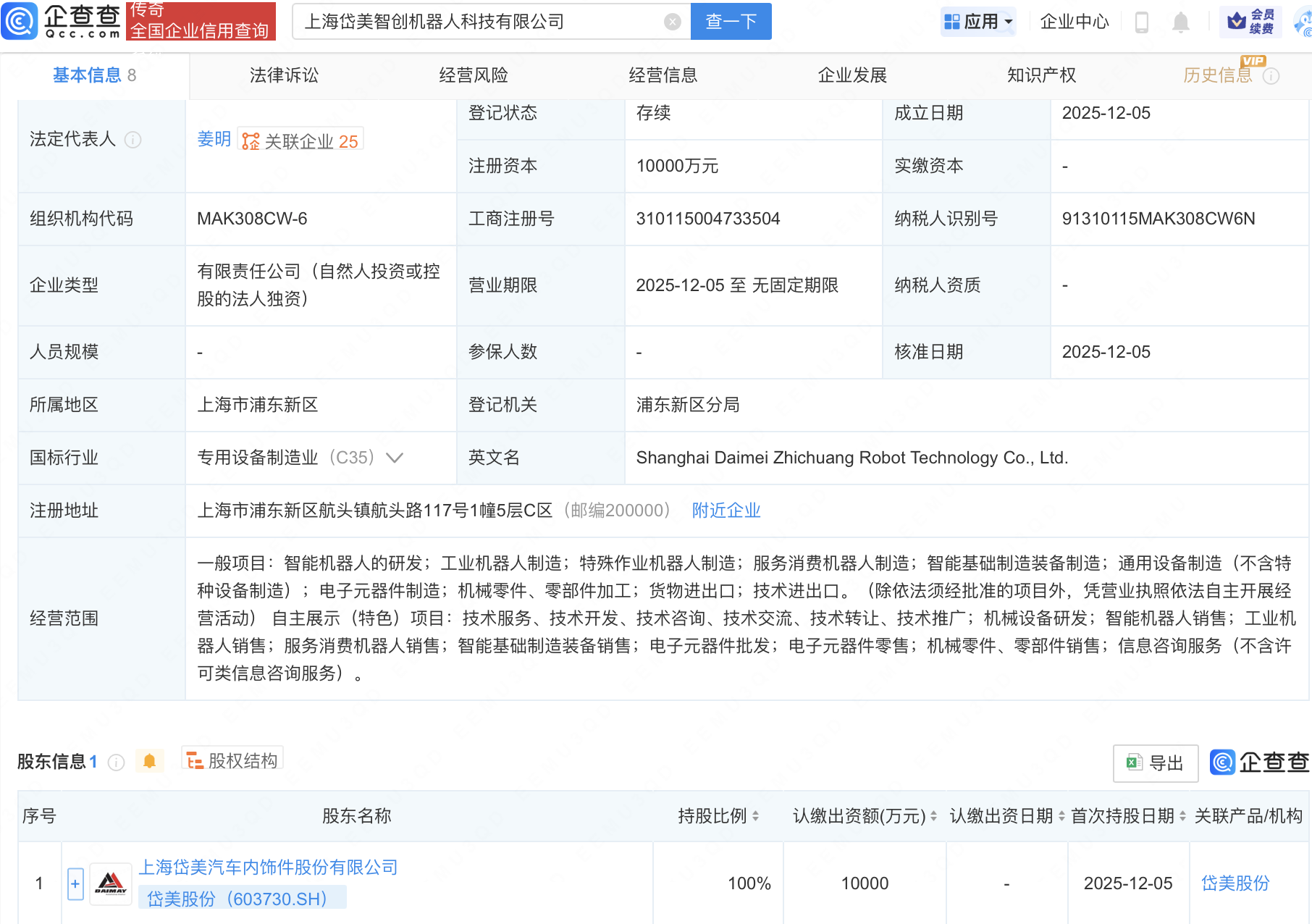Screen dimensions: 1312x924
Task: Switch to the 法律诉讼 tab
Action: pyautogui.click(x=283, y=75)
